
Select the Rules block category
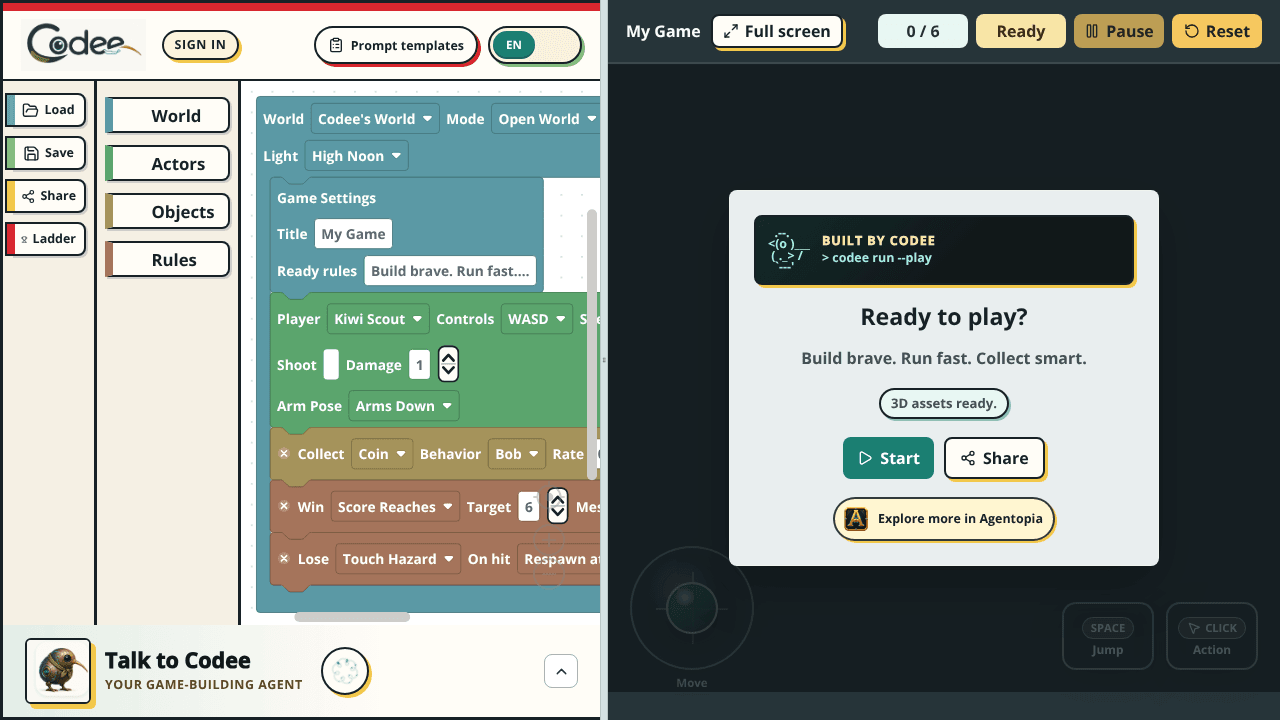coord(168,260)
